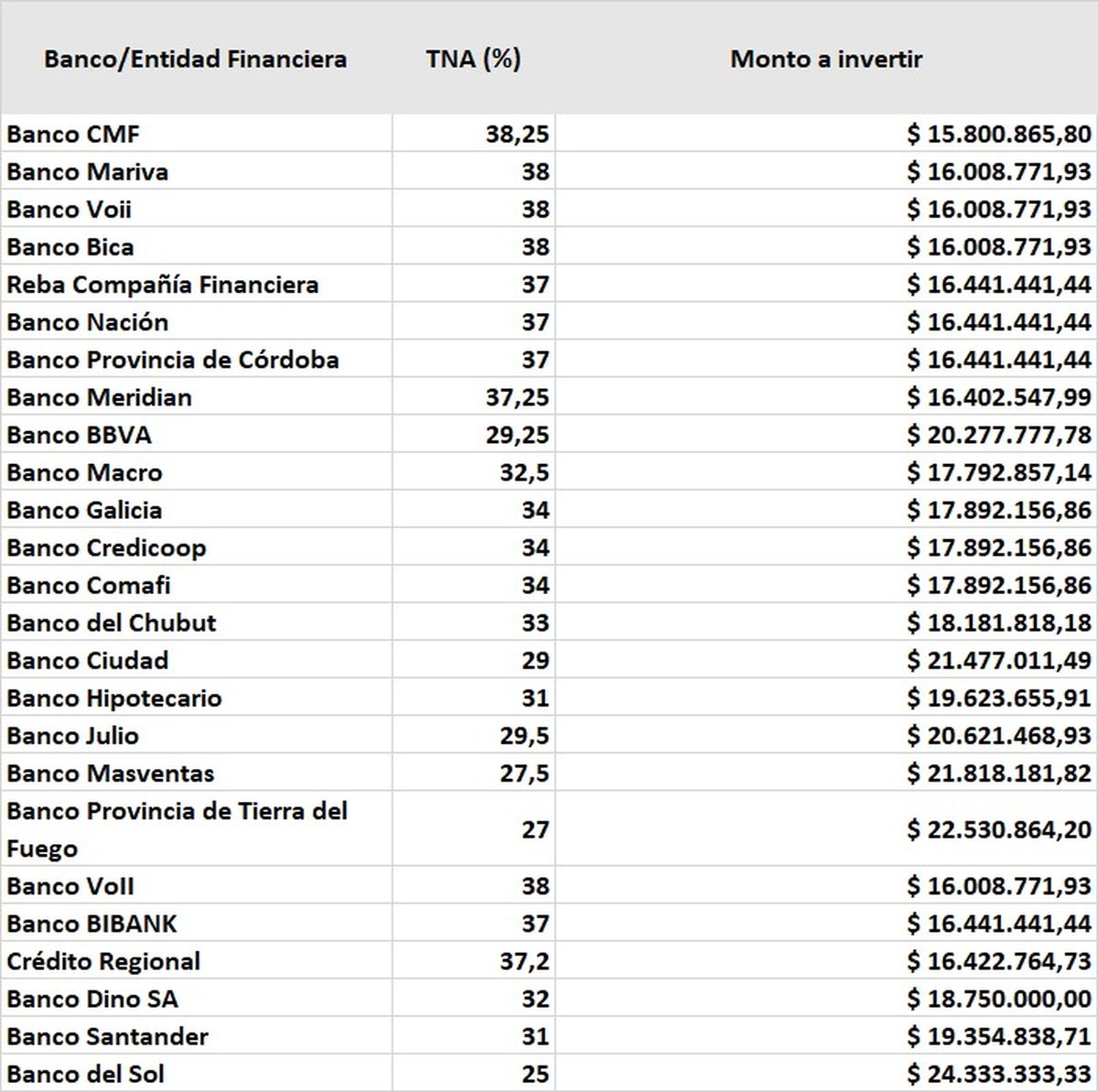Screen dimensions: 1098x1092
Task: Click the Banco/Entidad Financiera column header
Action: [195, 59]
